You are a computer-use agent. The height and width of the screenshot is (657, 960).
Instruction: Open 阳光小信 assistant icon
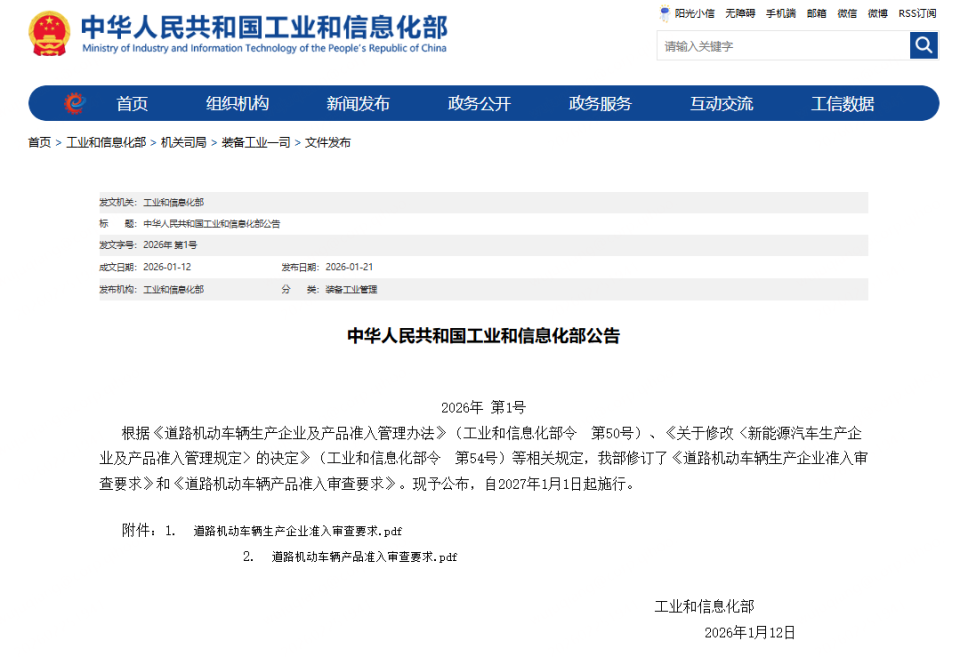(x=684, y=13)
